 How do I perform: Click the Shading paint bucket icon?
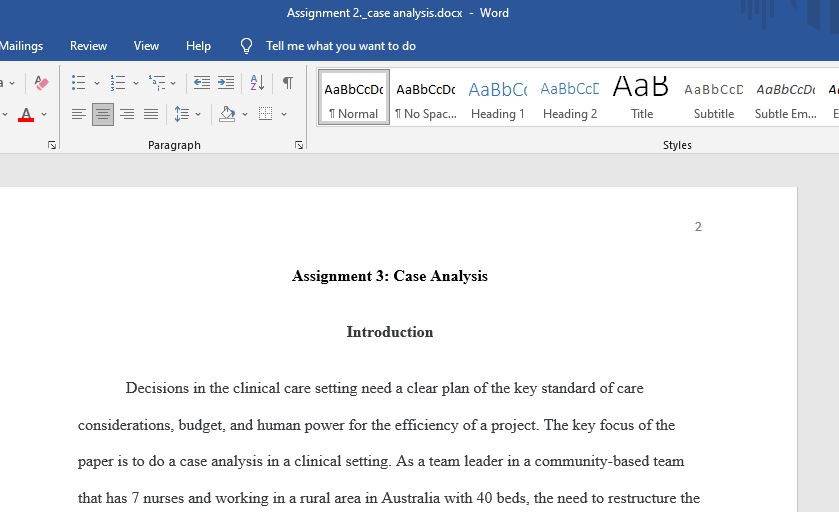227,114
